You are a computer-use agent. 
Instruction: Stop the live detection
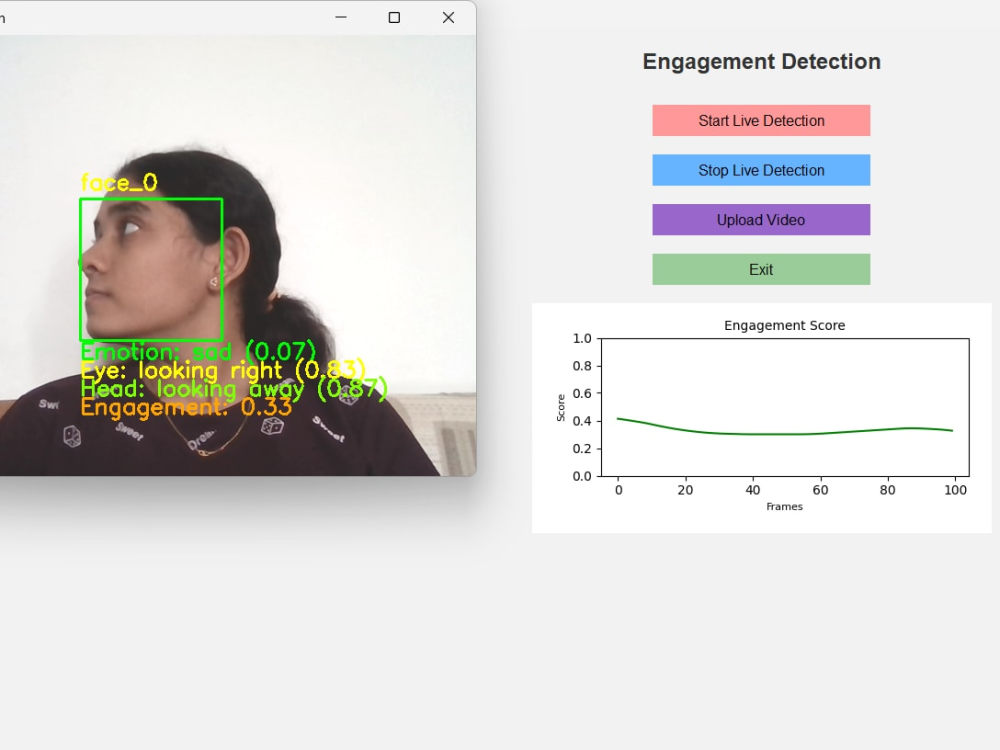[x=761, y=170]
